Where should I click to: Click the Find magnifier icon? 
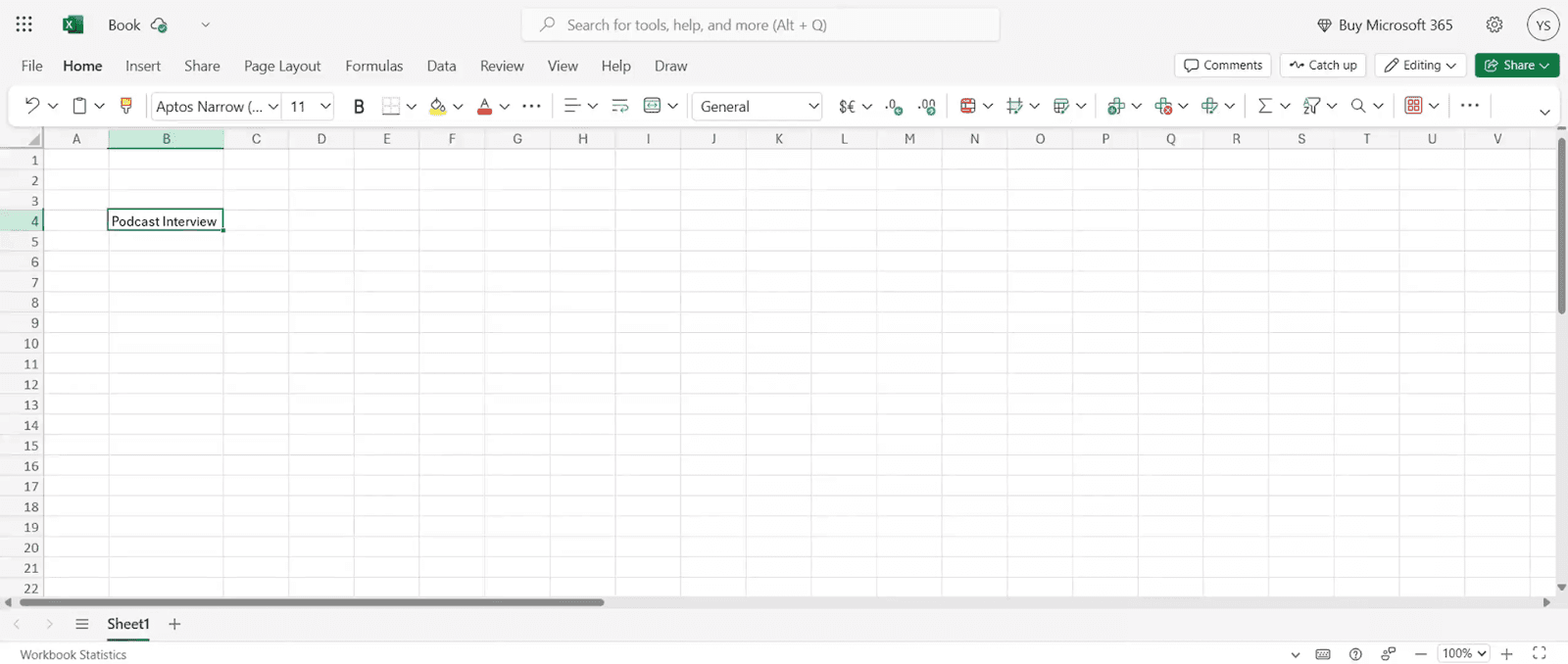(x=1358, y=106)
